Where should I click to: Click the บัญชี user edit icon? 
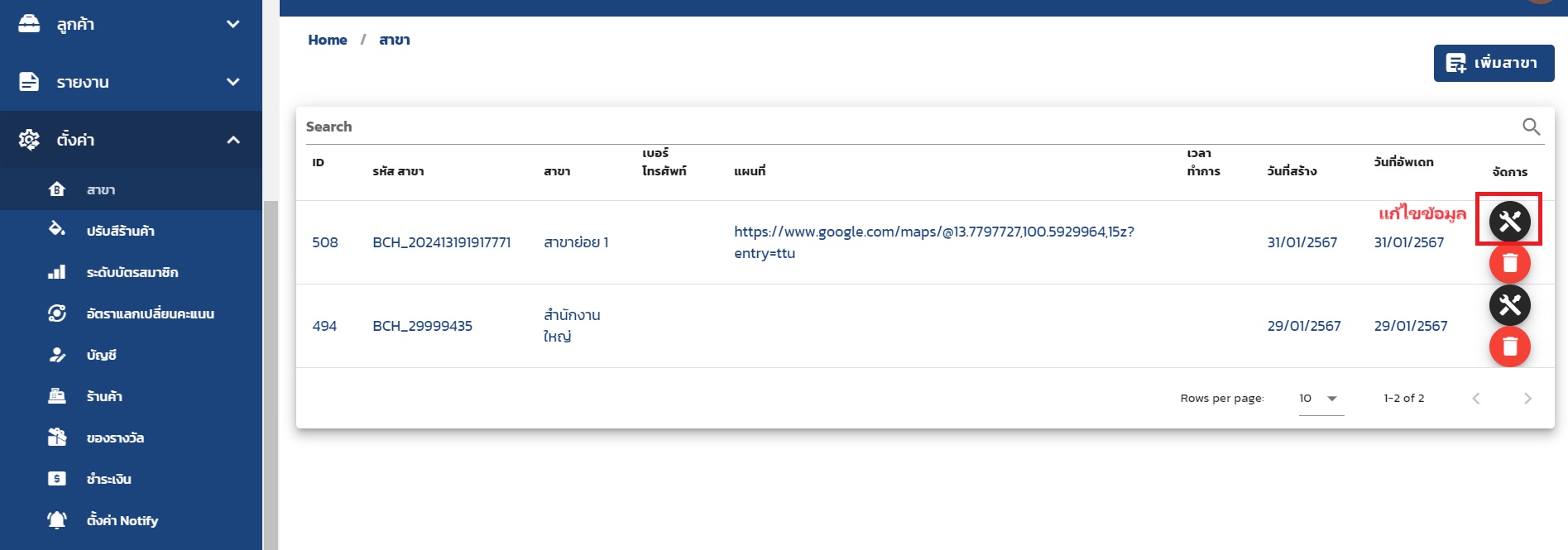[x=57, y=355]
